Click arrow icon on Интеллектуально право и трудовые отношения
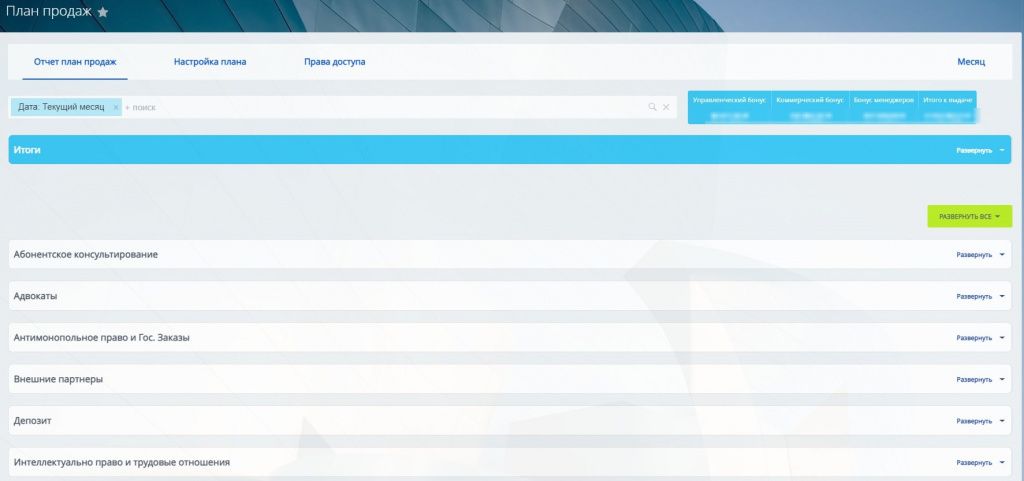 (1003, 463)
